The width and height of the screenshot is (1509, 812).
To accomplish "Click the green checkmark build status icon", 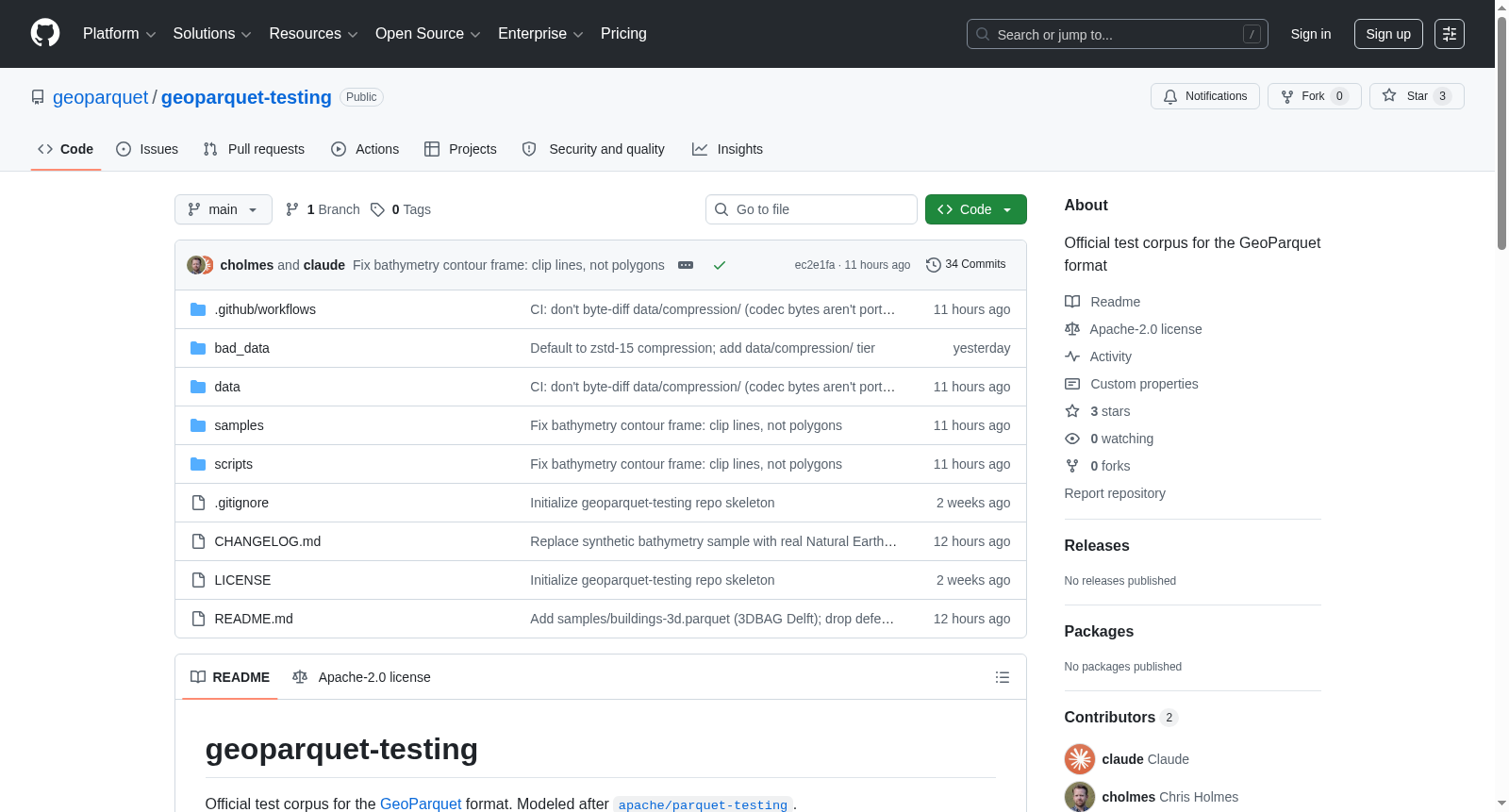I will 720,265.
